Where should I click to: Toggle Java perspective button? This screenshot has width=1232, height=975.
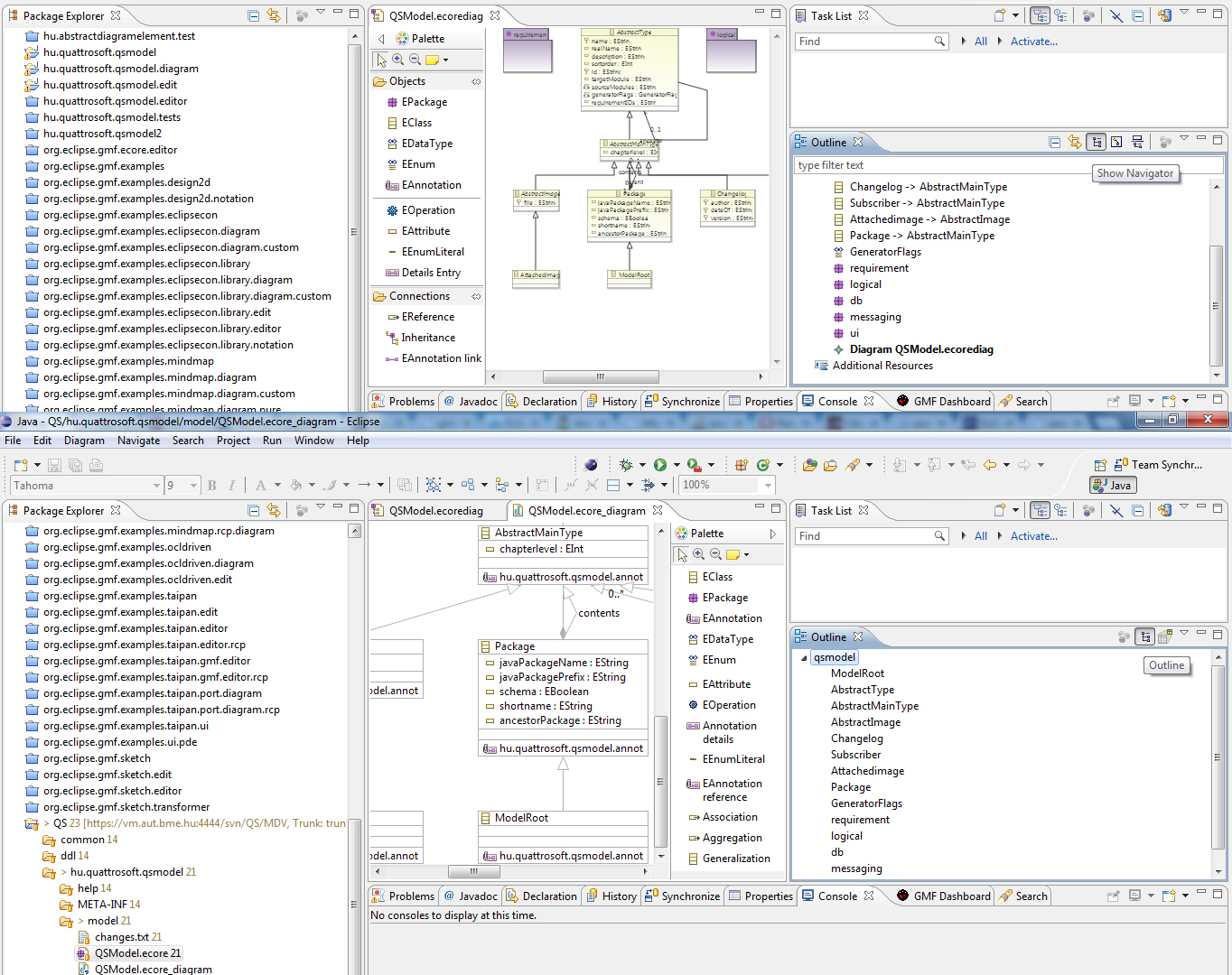pyautogui.click(x=1113, y=485)
